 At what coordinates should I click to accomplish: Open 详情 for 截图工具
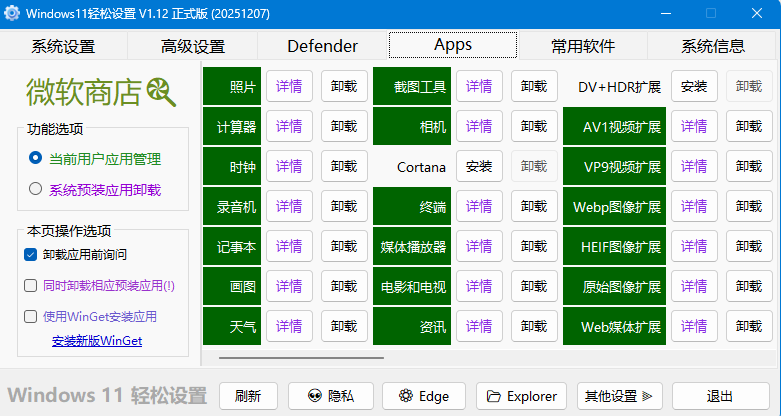(x=479, y=86)
